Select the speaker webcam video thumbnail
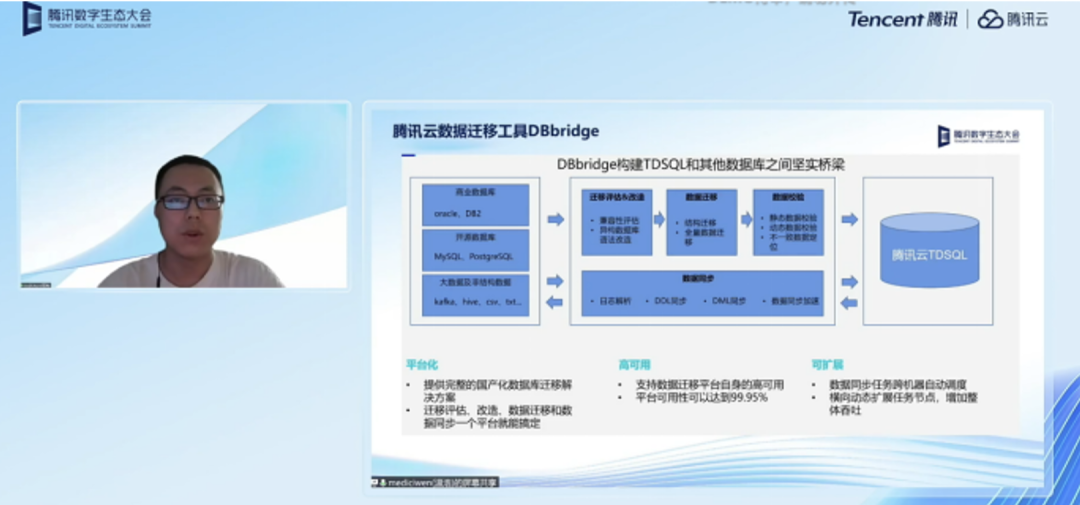1080x505 pixels. (x=184, y=196)
